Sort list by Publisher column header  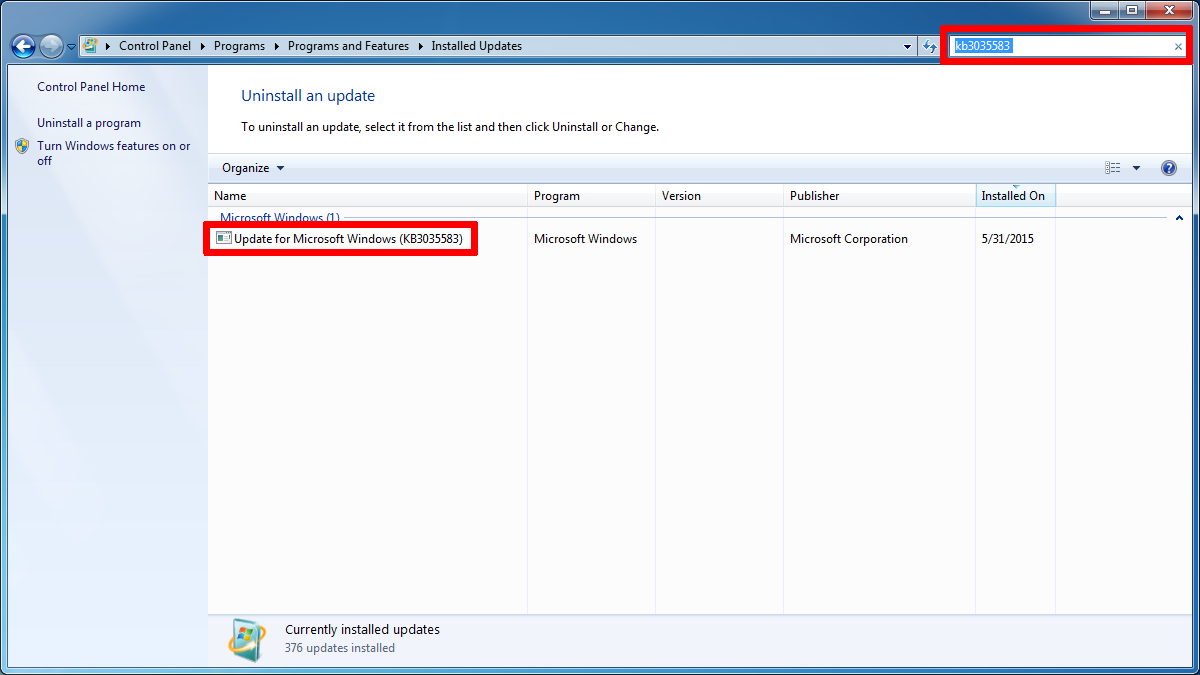coord(815,196)
